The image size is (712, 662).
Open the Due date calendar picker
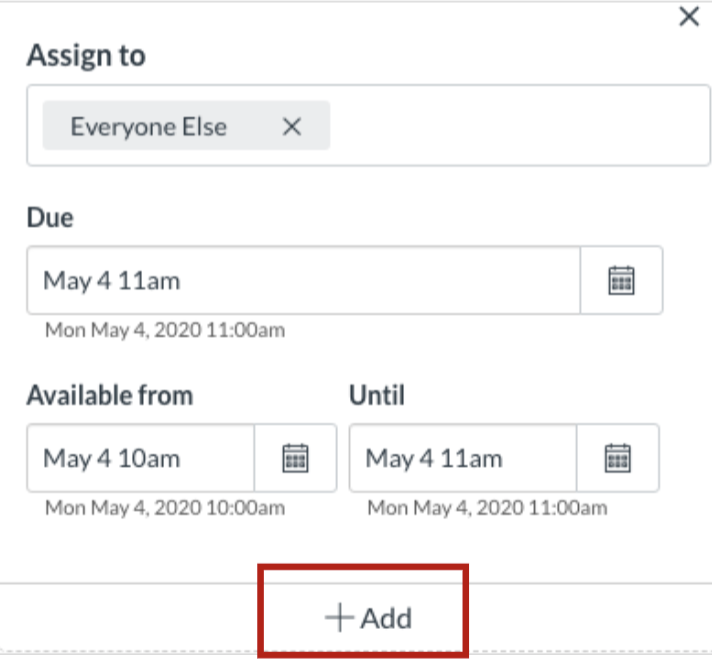coord(621,280)
